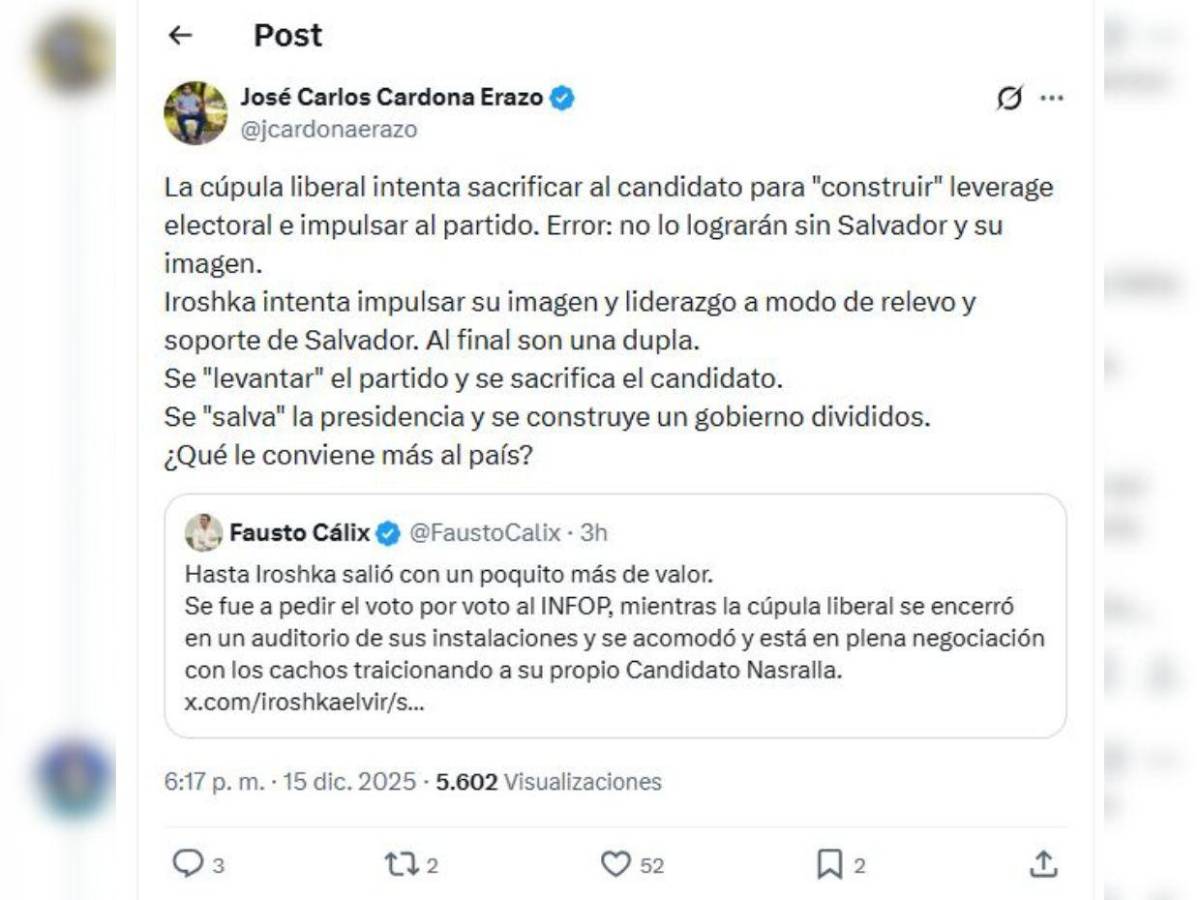This screenshot has width=1200, height=900.
Task: Click Fausto Cálix's verified checkmark
Action: pyautogui.click(x=389, y=533)
